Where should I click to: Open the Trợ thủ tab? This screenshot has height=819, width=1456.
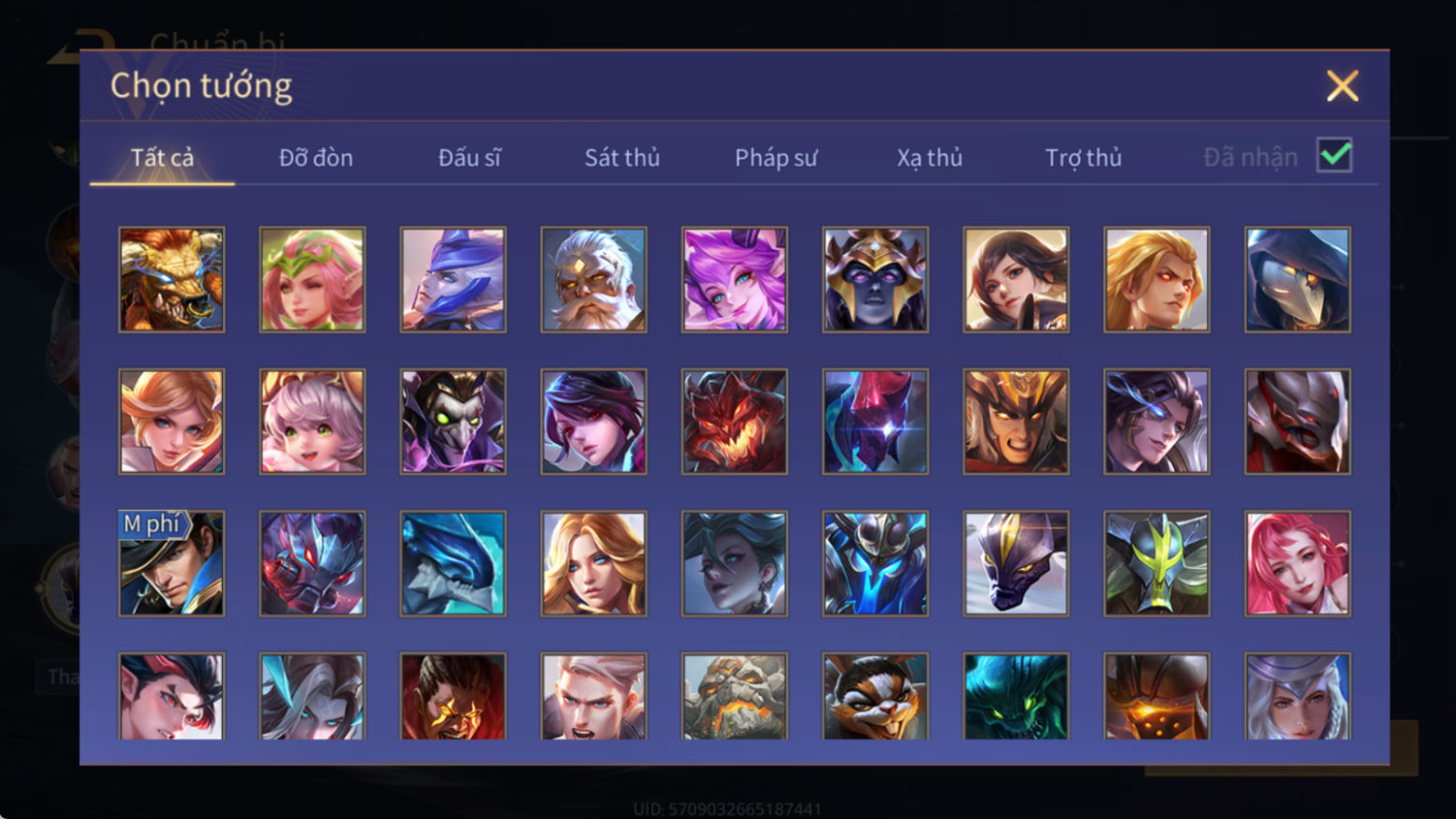coord(1083,157)
